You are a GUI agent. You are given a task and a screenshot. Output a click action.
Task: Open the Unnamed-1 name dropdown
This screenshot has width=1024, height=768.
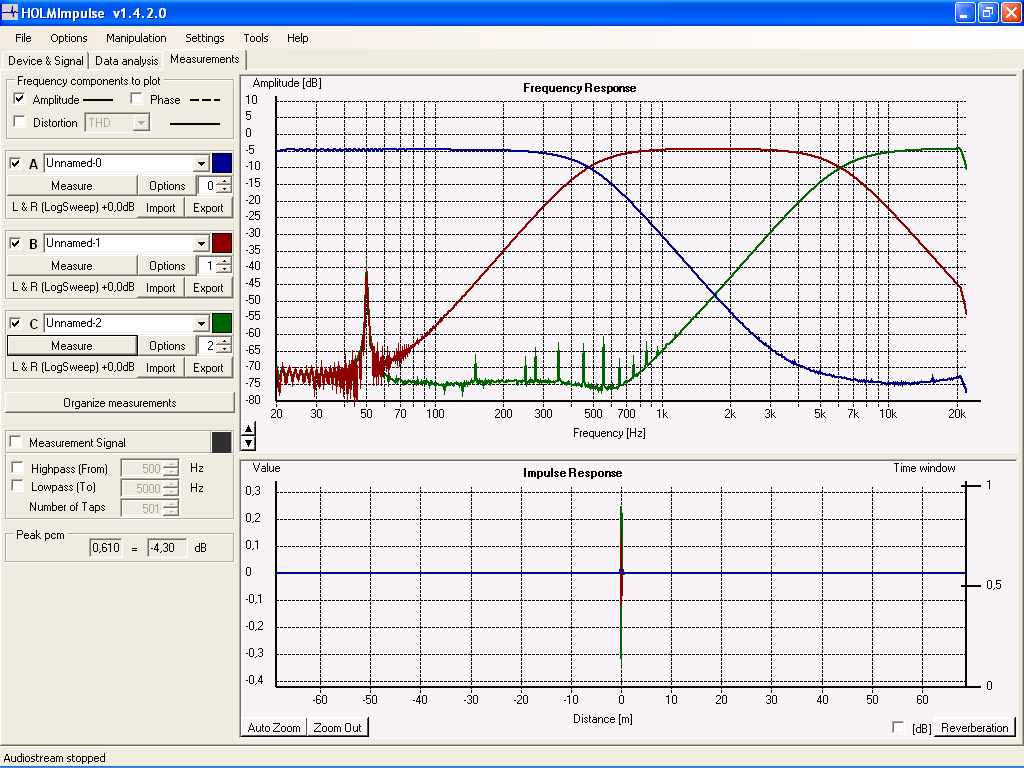click(x=201, y=244)
